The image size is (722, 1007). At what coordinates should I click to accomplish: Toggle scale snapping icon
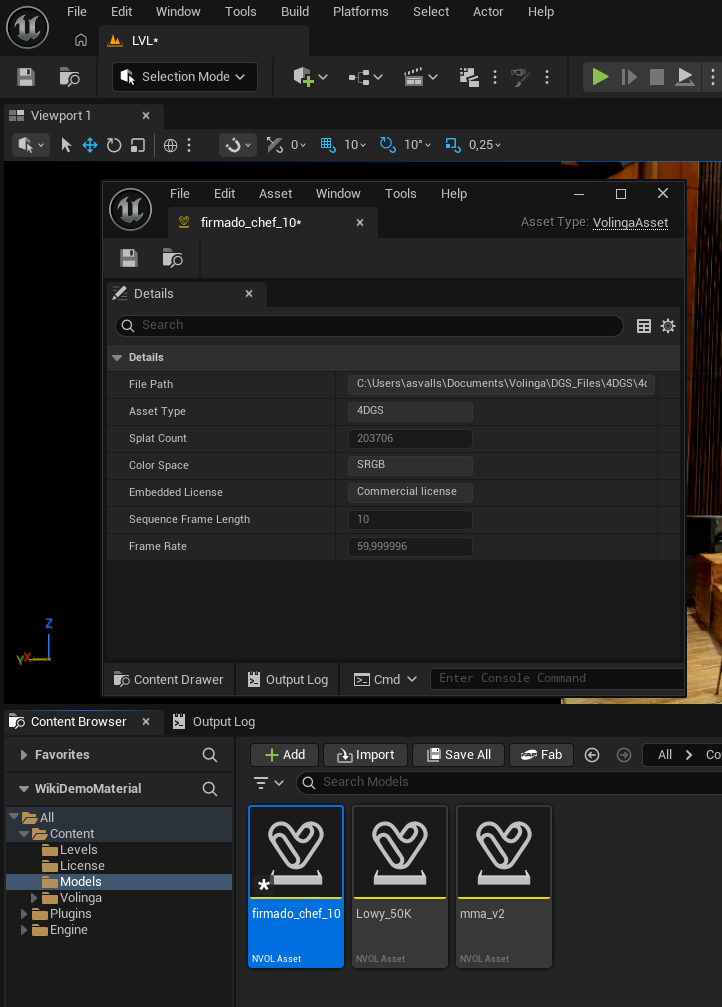point(453,145)
